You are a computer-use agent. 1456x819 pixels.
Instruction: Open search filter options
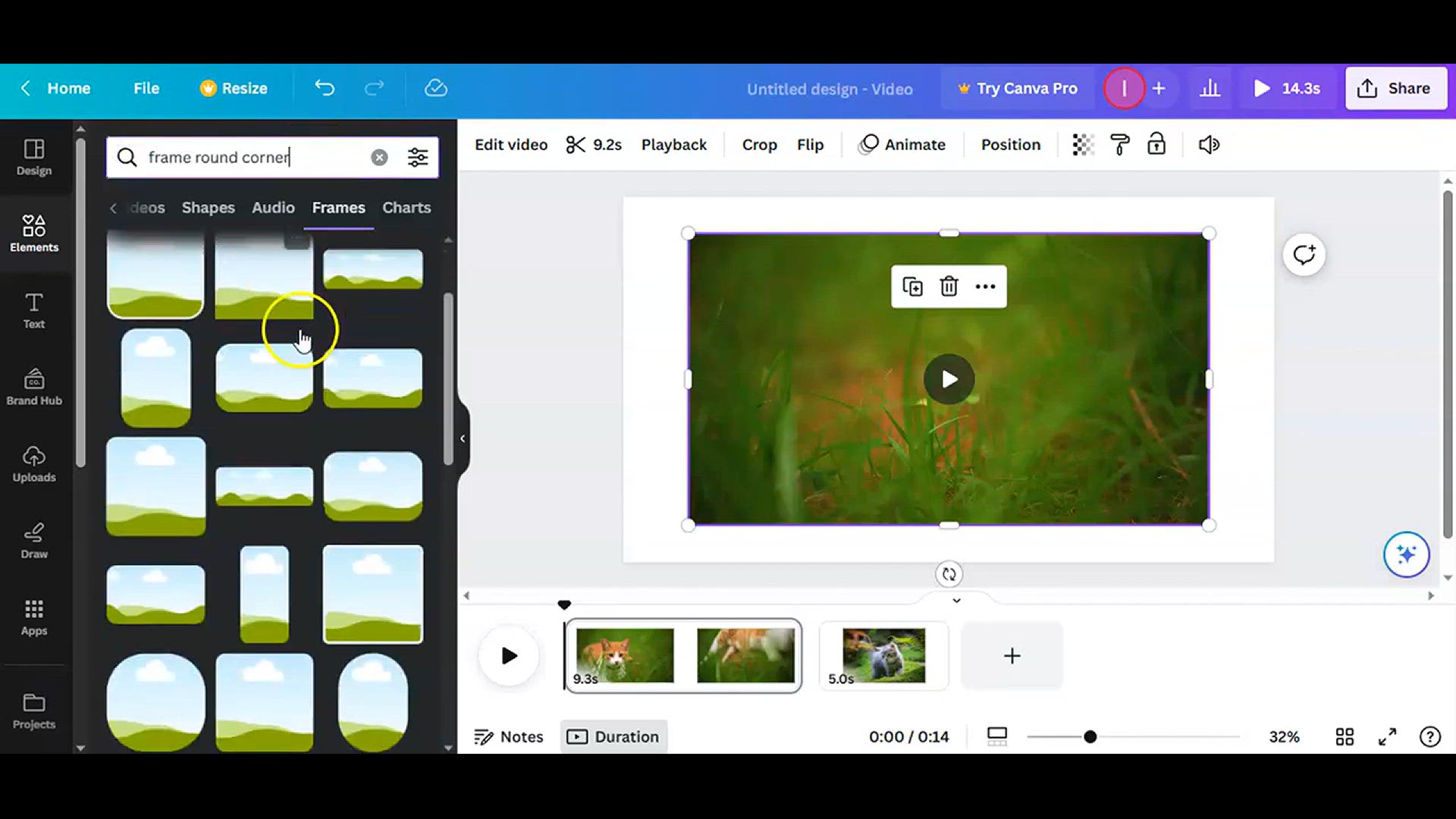tap(418, 157)
